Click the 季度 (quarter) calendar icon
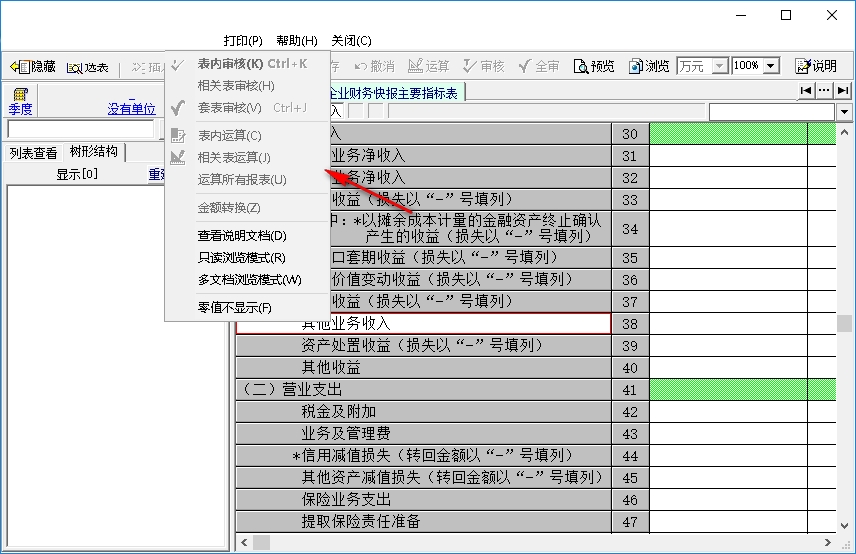Viewport: 856px width, 554px height. click(20, 94)
